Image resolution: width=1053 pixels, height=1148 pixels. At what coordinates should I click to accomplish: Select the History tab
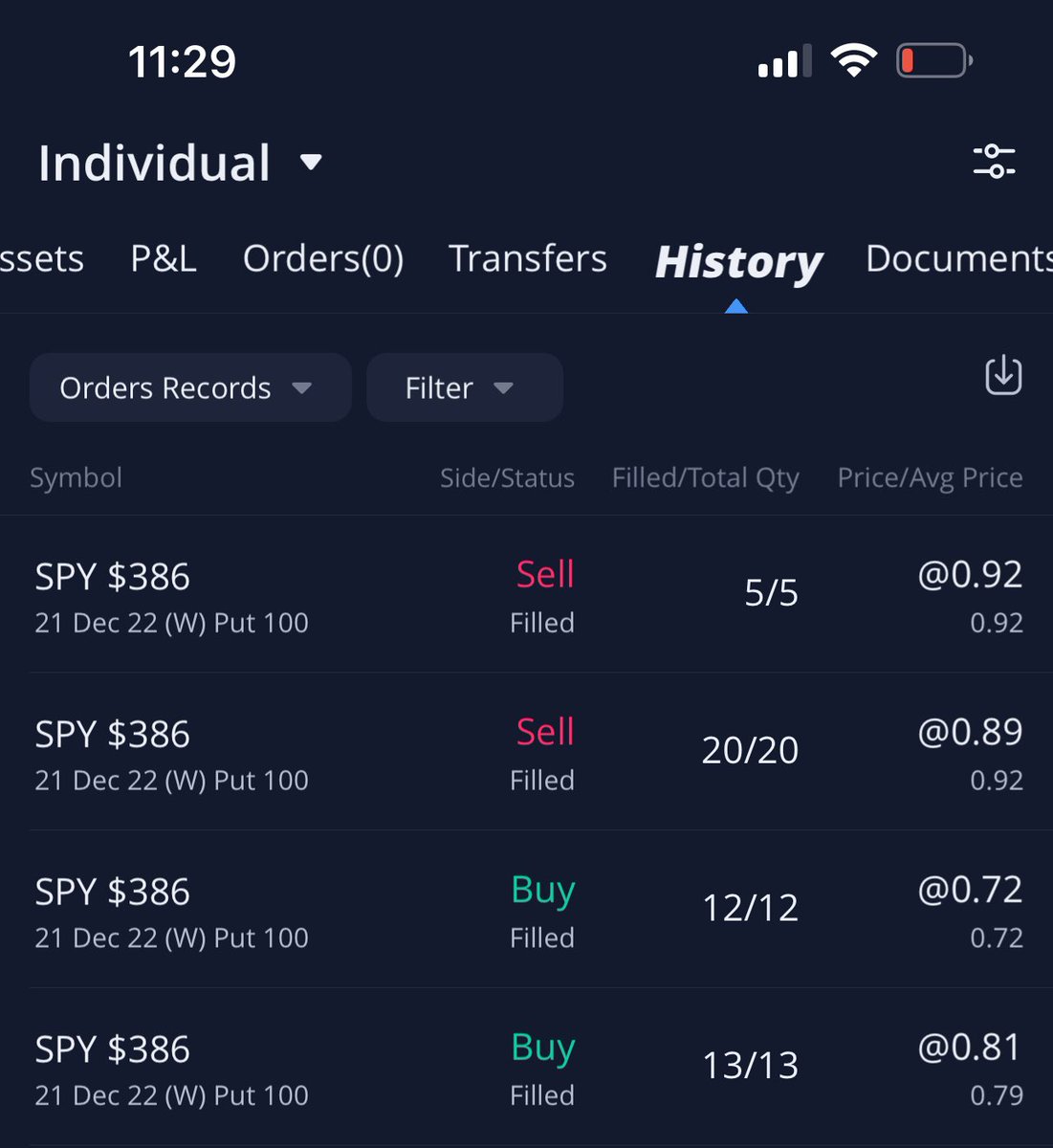(738, 261)
